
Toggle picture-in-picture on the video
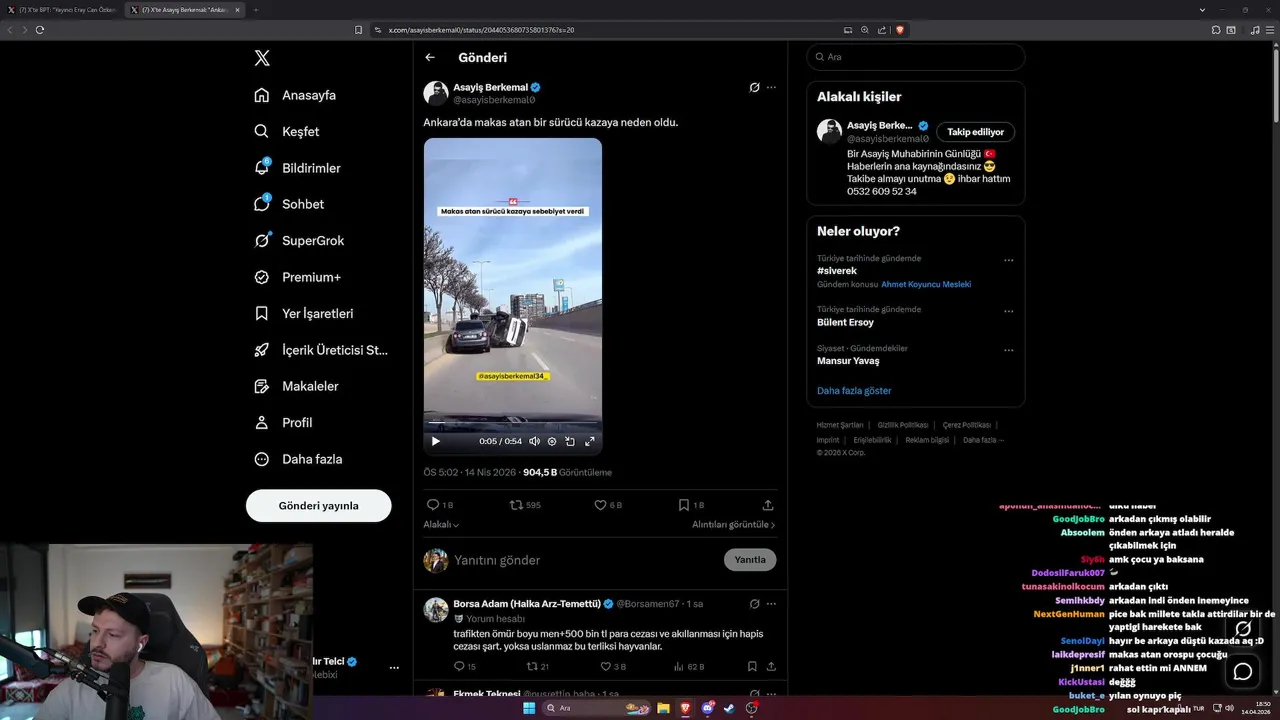point(570,441)
